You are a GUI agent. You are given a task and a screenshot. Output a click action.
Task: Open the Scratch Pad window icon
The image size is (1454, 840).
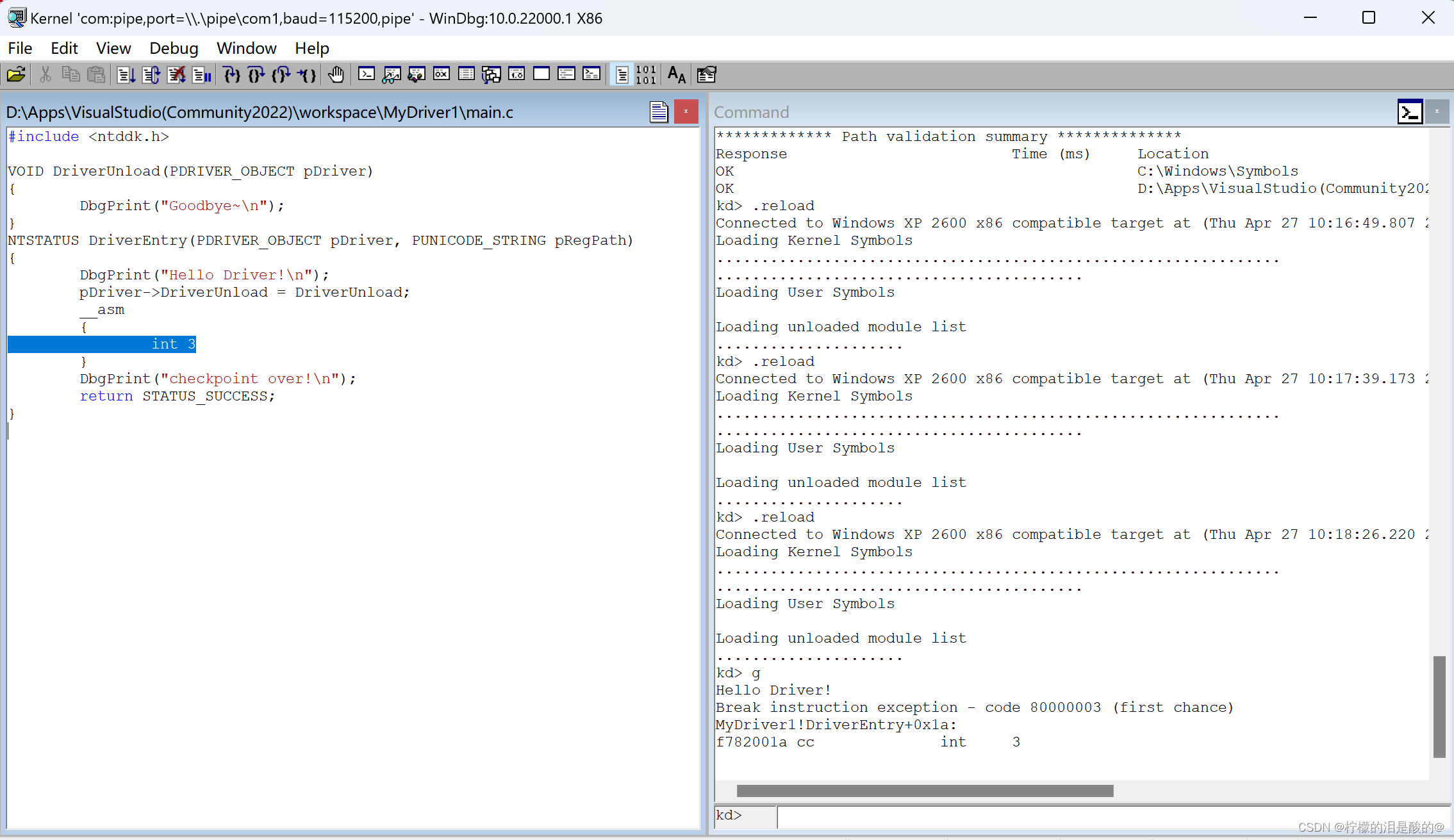point(541,74)
